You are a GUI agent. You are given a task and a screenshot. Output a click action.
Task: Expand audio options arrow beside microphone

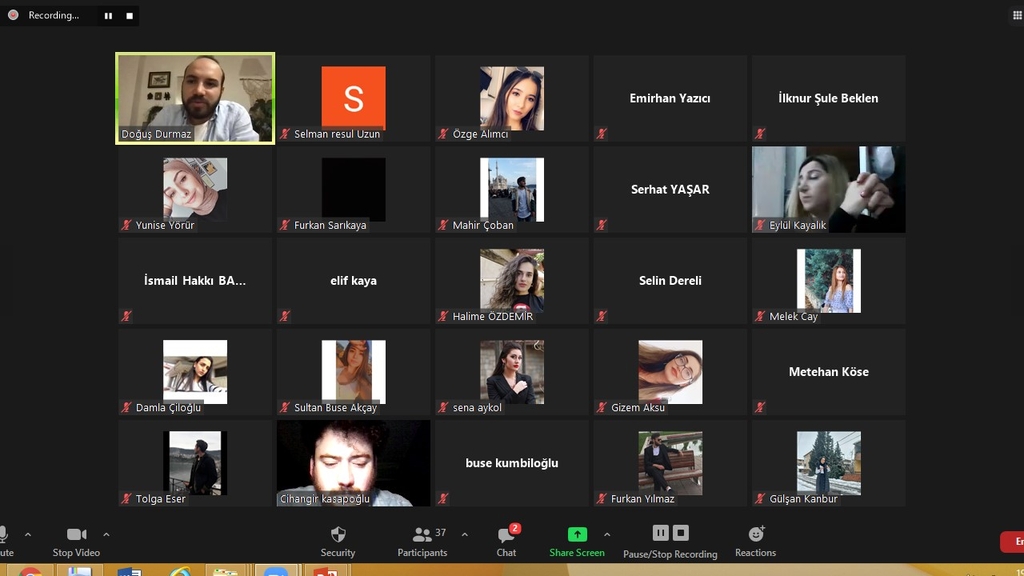point(28,535)
